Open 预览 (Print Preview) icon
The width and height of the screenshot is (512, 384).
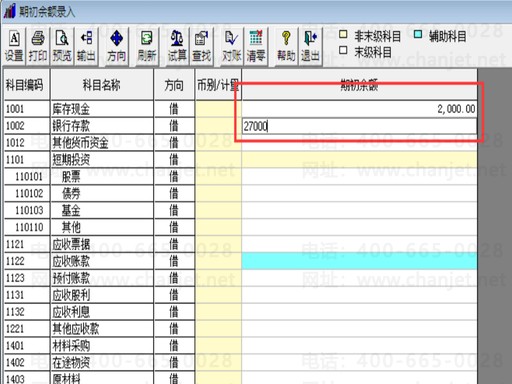(x=62, y=47)
